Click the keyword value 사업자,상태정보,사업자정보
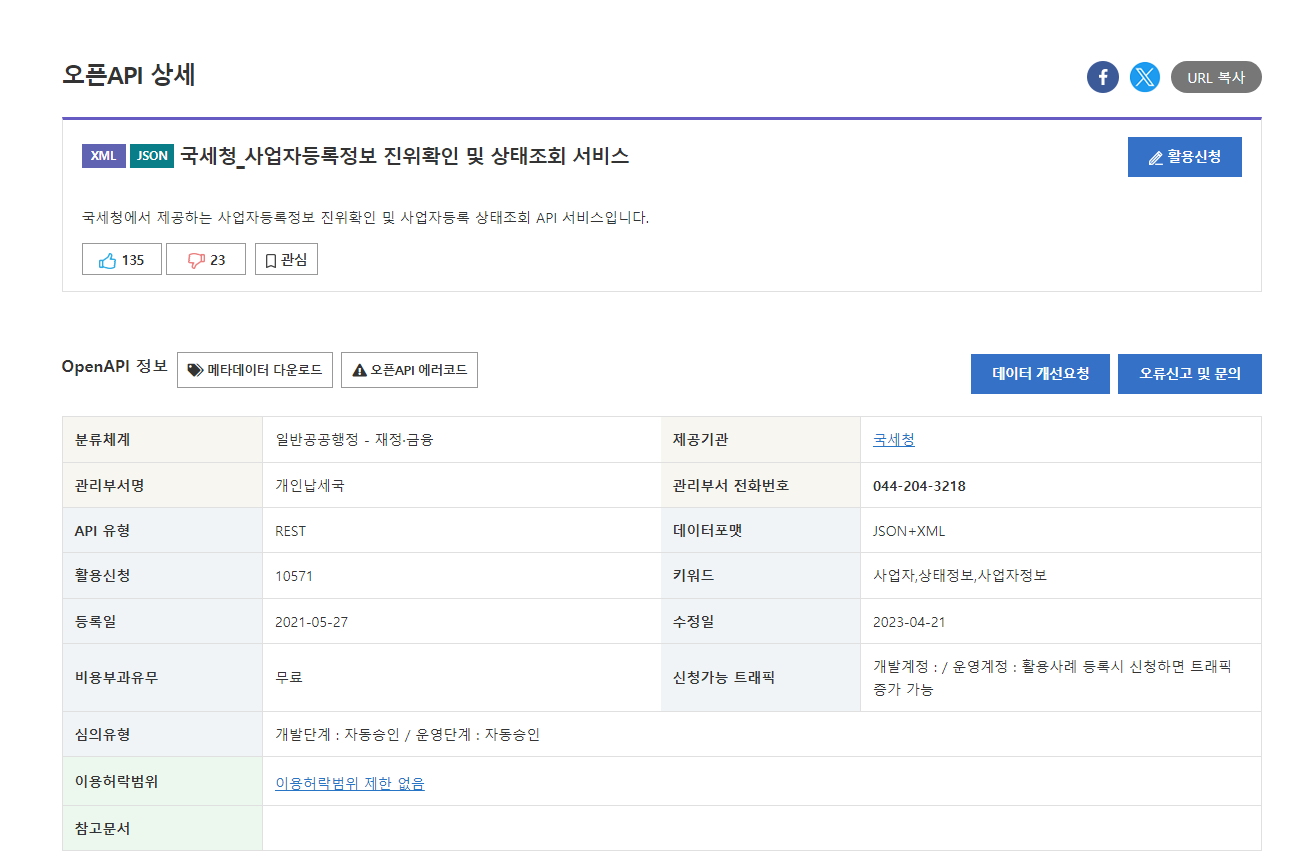Image resolution: width=1311 pixels, height=865 pixels. pos(960,576)
